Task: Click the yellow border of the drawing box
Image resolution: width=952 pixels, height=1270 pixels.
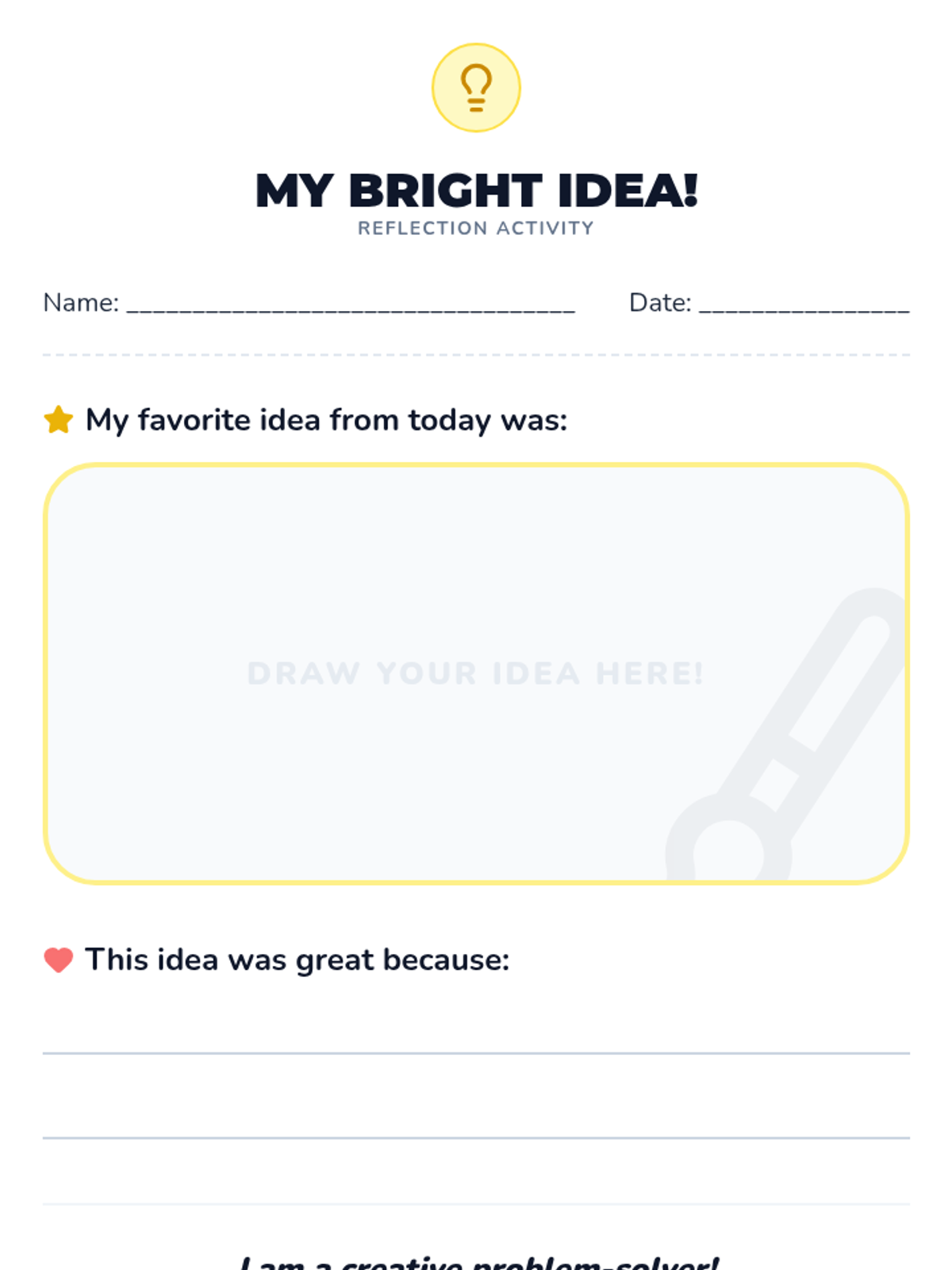Action: click(476, 466)
